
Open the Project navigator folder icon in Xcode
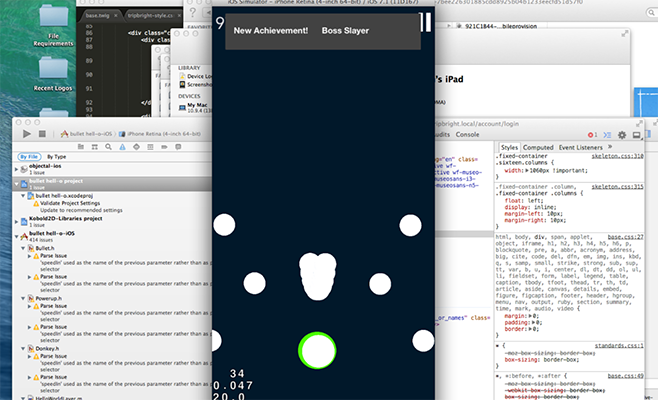point(81,147)
